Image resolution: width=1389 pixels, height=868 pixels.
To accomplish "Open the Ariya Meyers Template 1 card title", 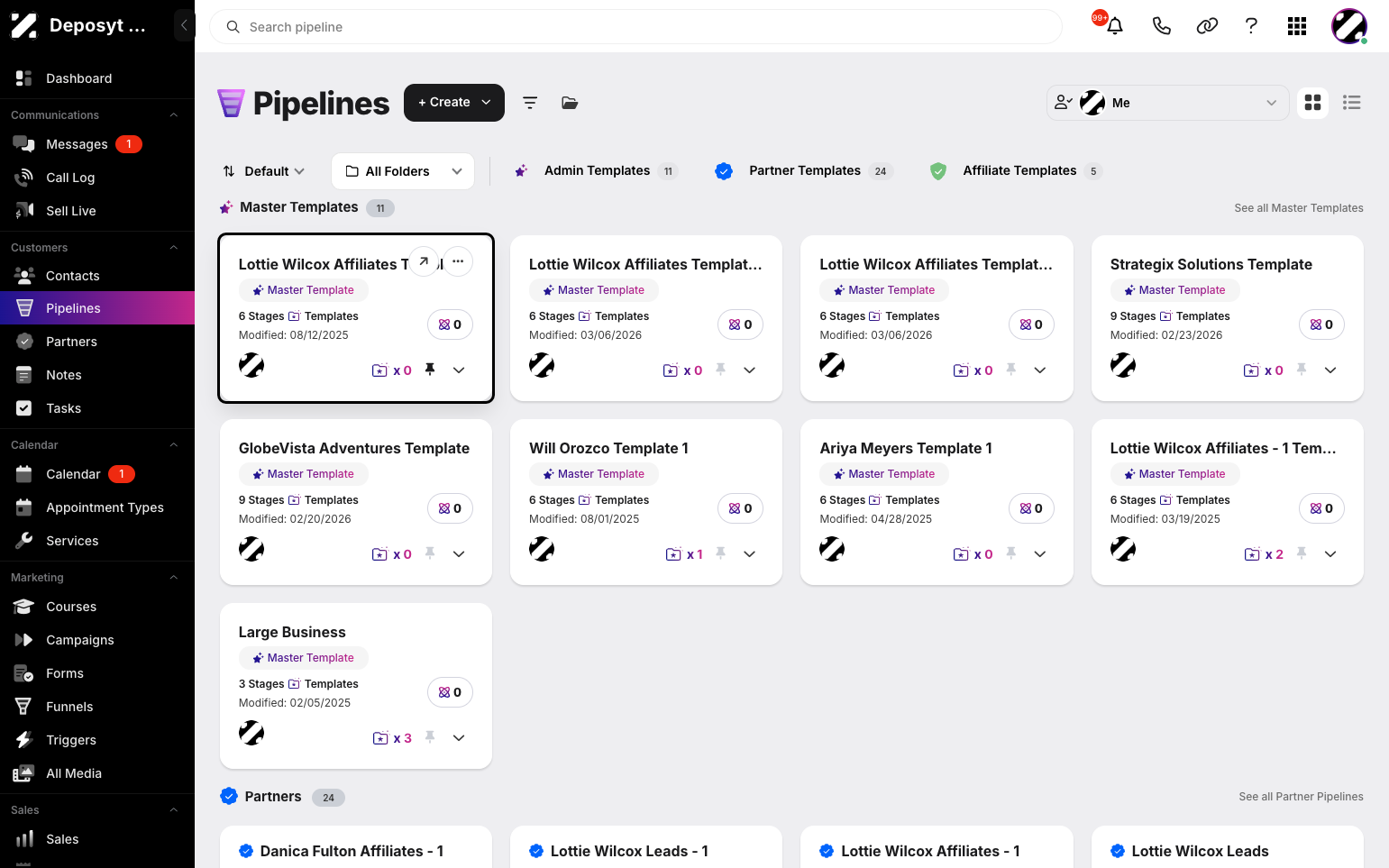I will click(x=906, y=448).
